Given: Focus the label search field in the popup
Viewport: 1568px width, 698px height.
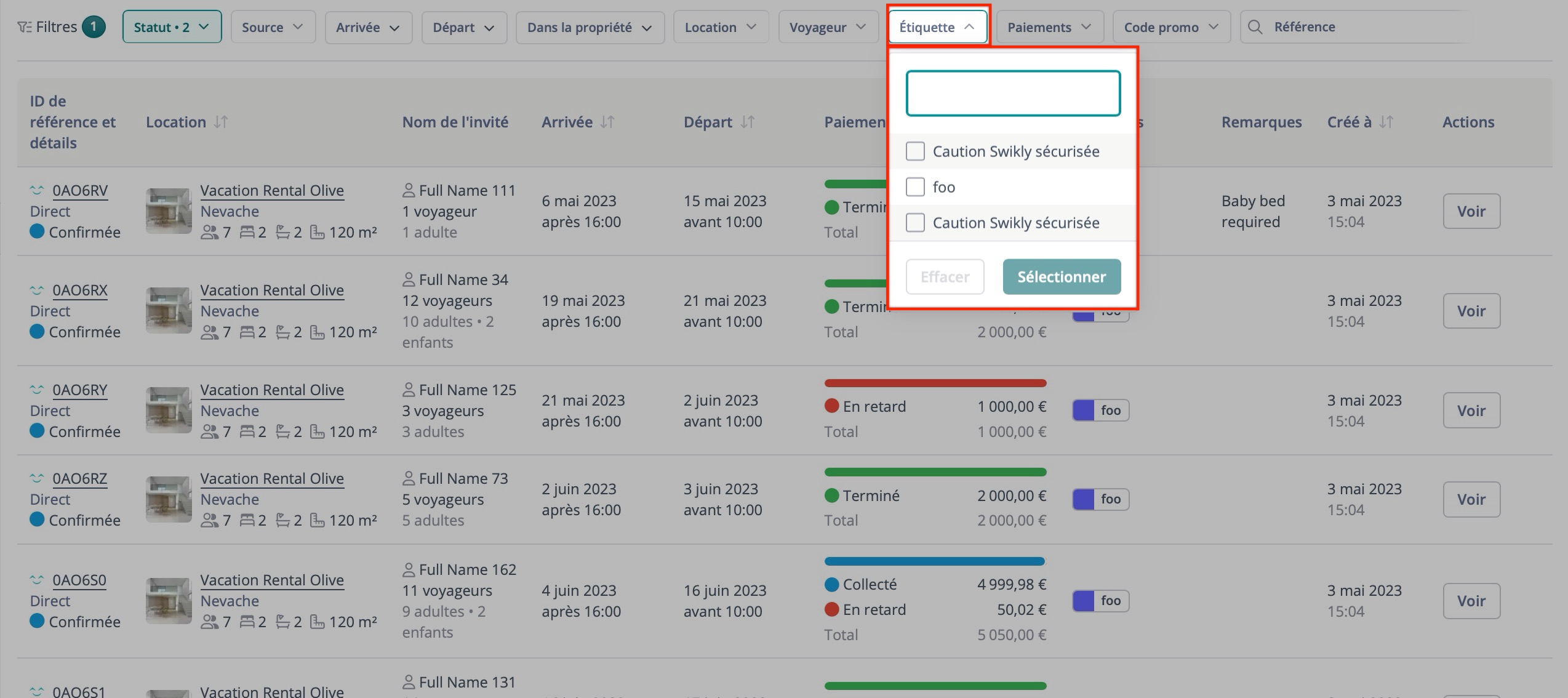Looking at the screenshot, I should (x=1012, y=94).
